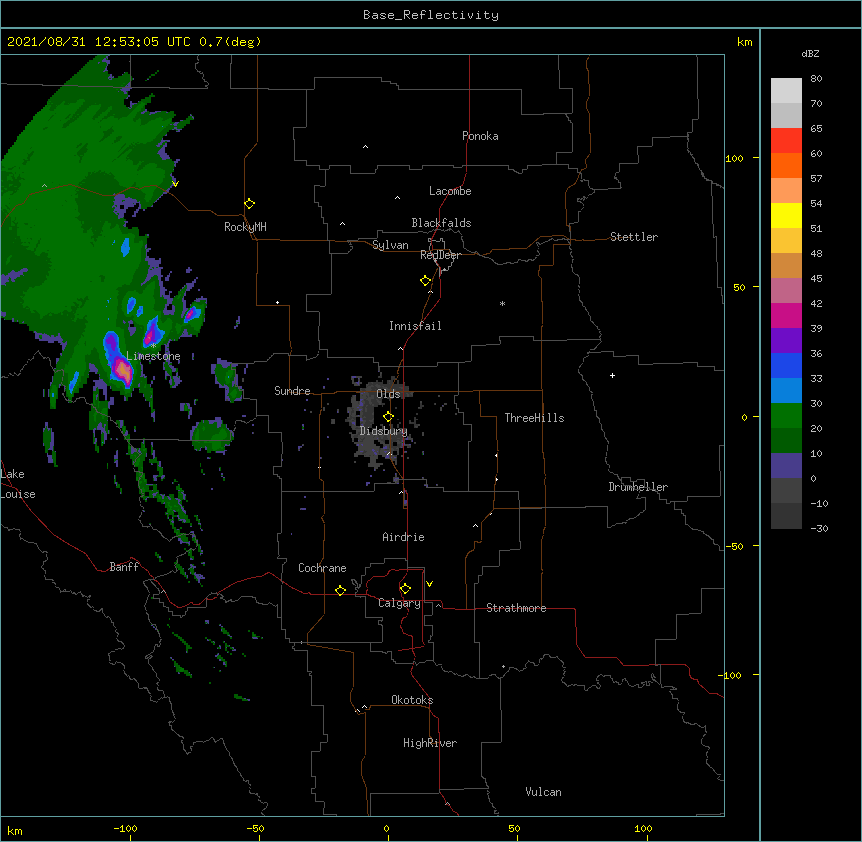Click the yellow marker below Cochrane
Image resolution: width=862 pixels, height=842 pixels.
(x=340, y=590)
